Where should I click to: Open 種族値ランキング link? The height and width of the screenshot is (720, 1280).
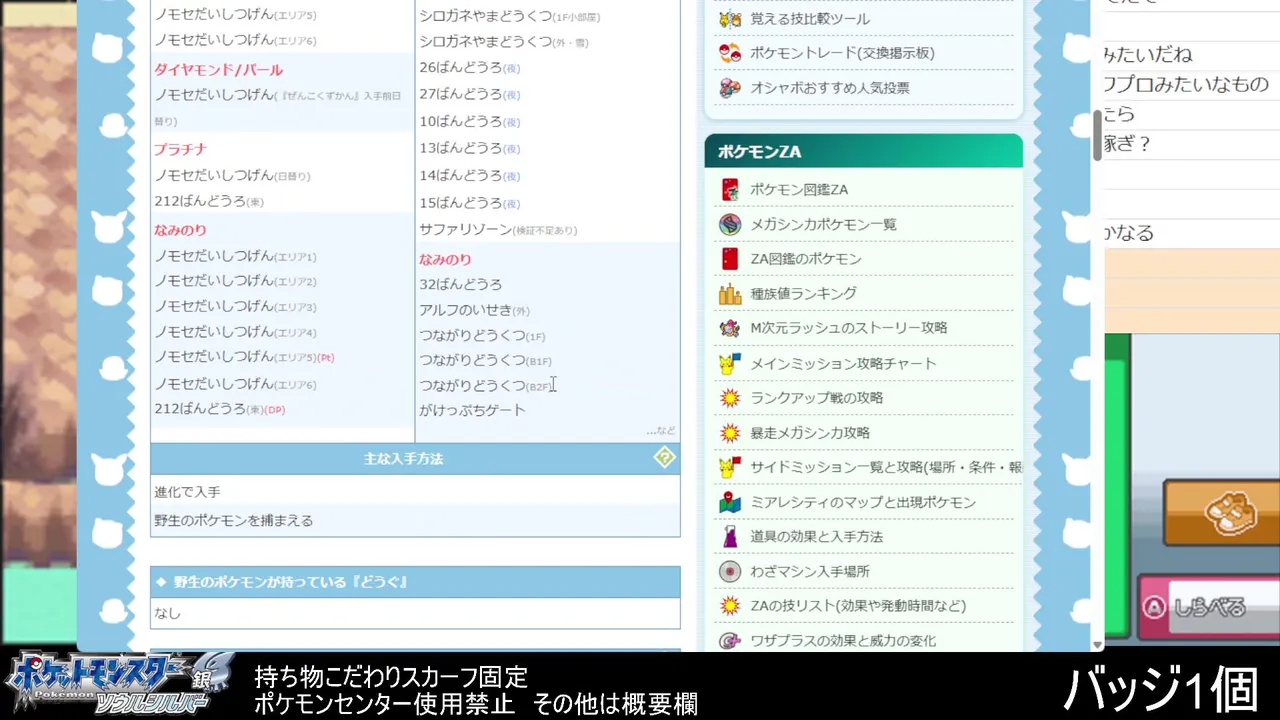pos(803,294)
